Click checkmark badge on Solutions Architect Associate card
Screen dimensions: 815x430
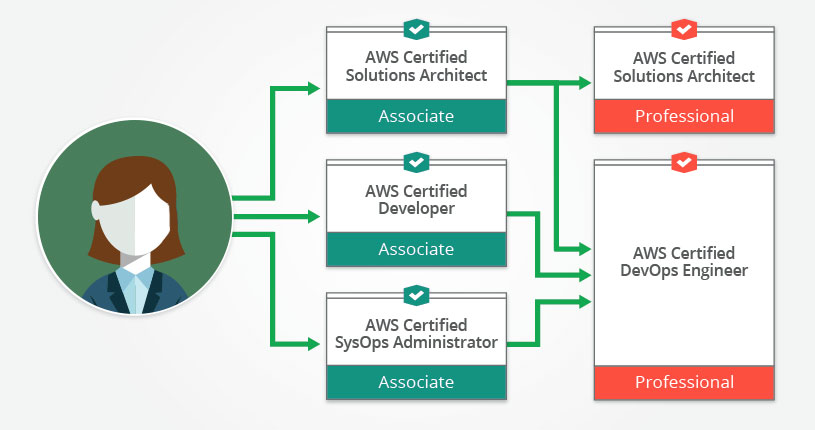416,30
